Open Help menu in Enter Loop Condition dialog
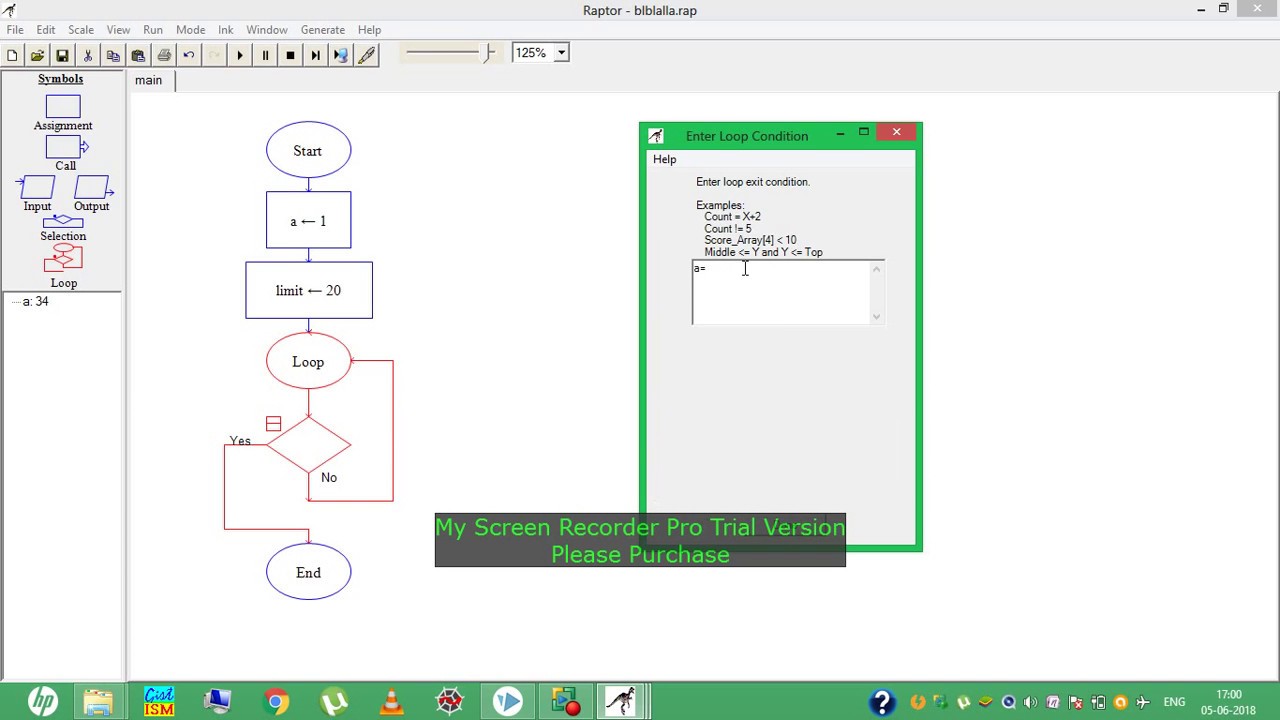Image resolution: width=1280 pixels, height=720 pixels. 665,160
